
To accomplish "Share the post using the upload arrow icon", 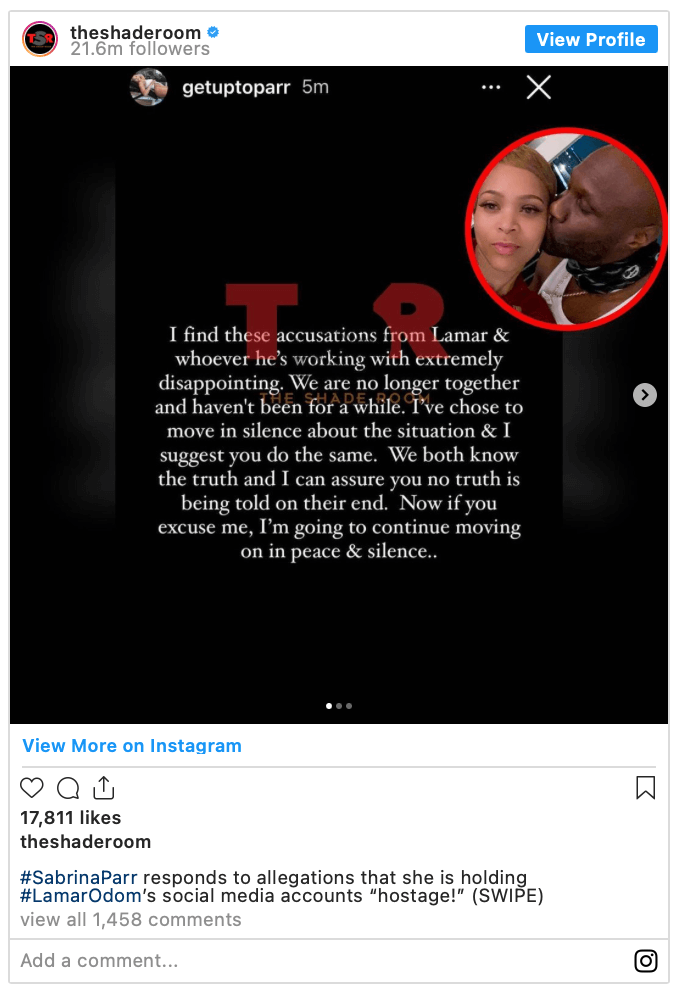I will coord(104,787).
